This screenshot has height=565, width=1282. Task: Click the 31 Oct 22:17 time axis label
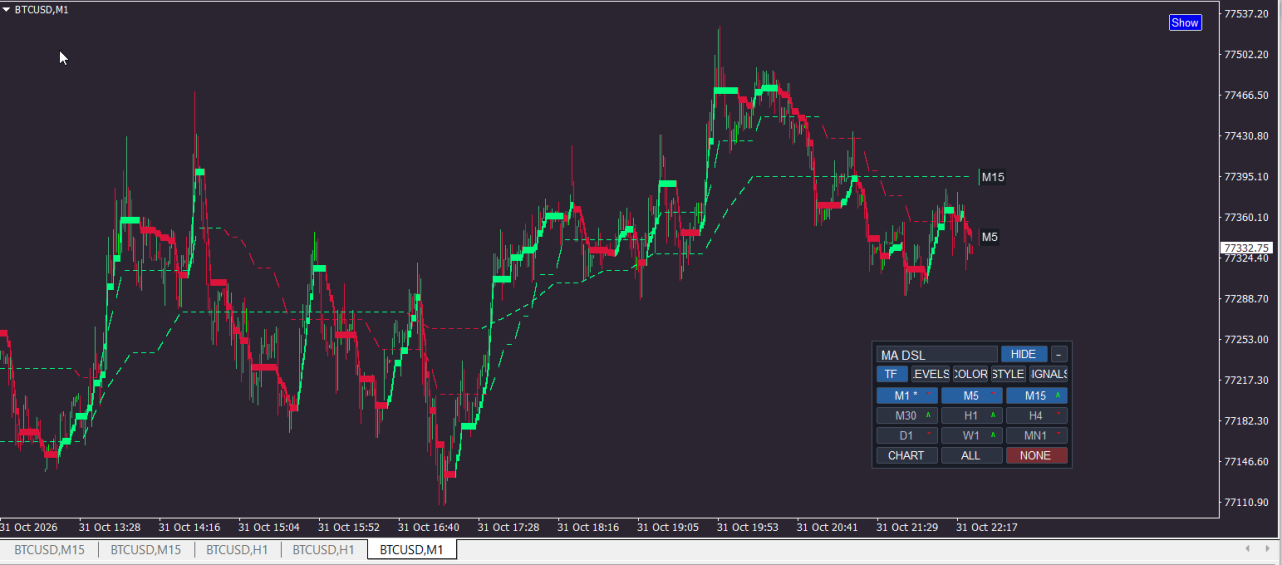click(x=988, y=527)
